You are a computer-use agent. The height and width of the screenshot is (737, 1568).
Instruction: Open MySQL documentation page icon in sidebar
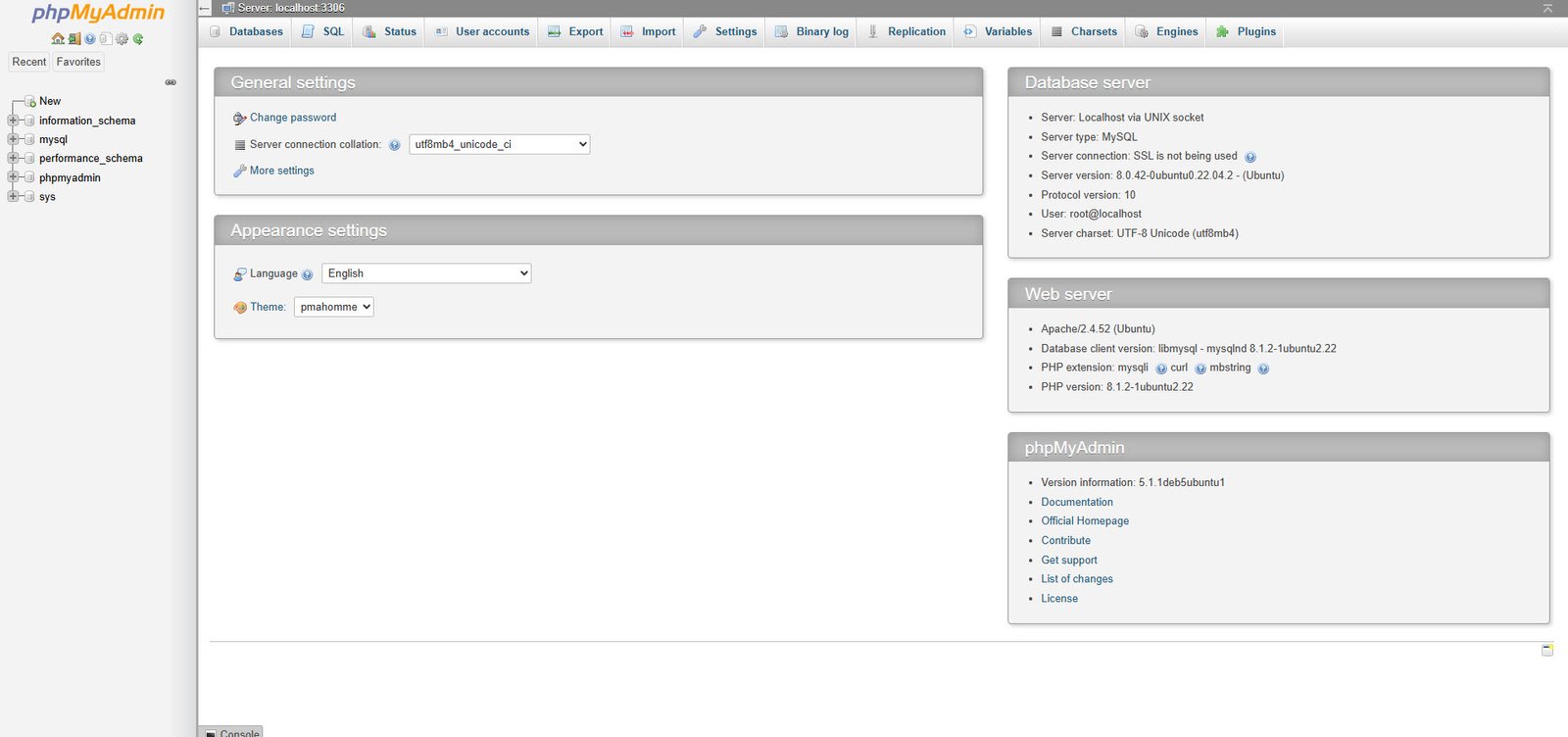click(x=106, y=39)
